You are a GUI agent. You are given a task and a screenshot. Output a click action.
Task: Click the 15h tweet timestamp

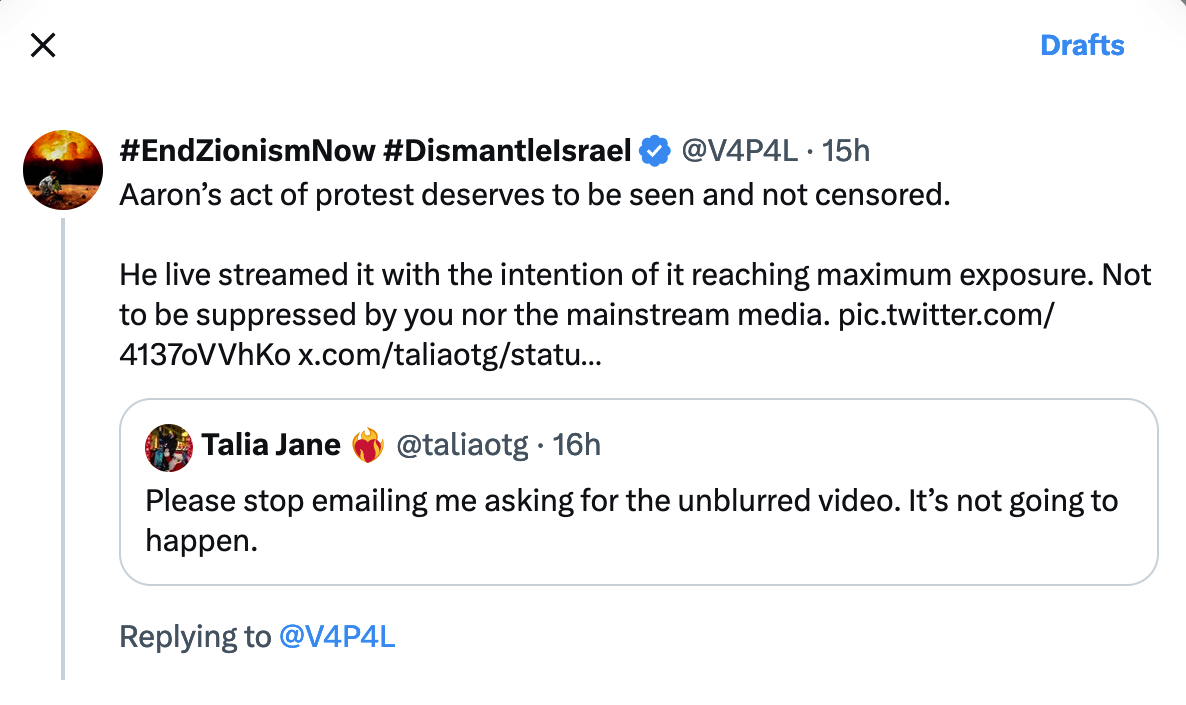click(846, 151)
